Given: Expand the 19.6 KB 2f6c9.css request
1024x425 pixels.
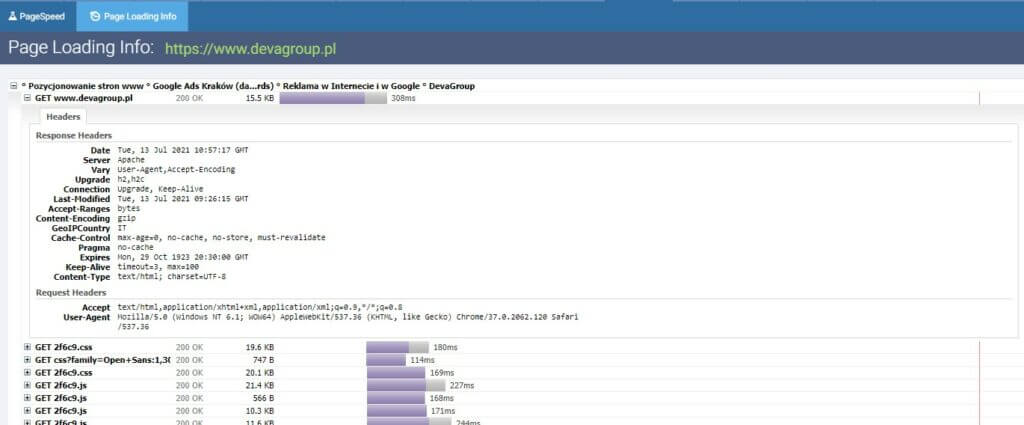Looking at the screenshot, I should pos(27,347).
